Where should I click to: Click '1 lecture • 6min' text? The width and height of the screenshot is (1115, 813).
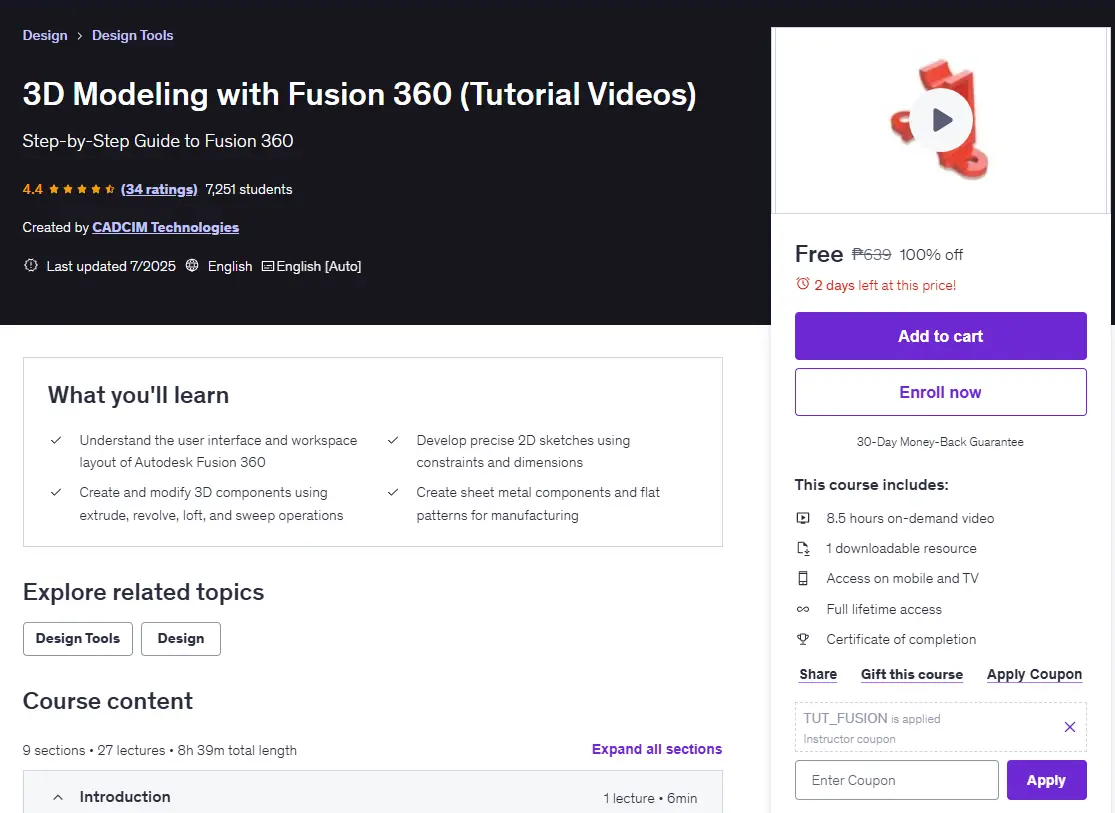pos(650,798)
